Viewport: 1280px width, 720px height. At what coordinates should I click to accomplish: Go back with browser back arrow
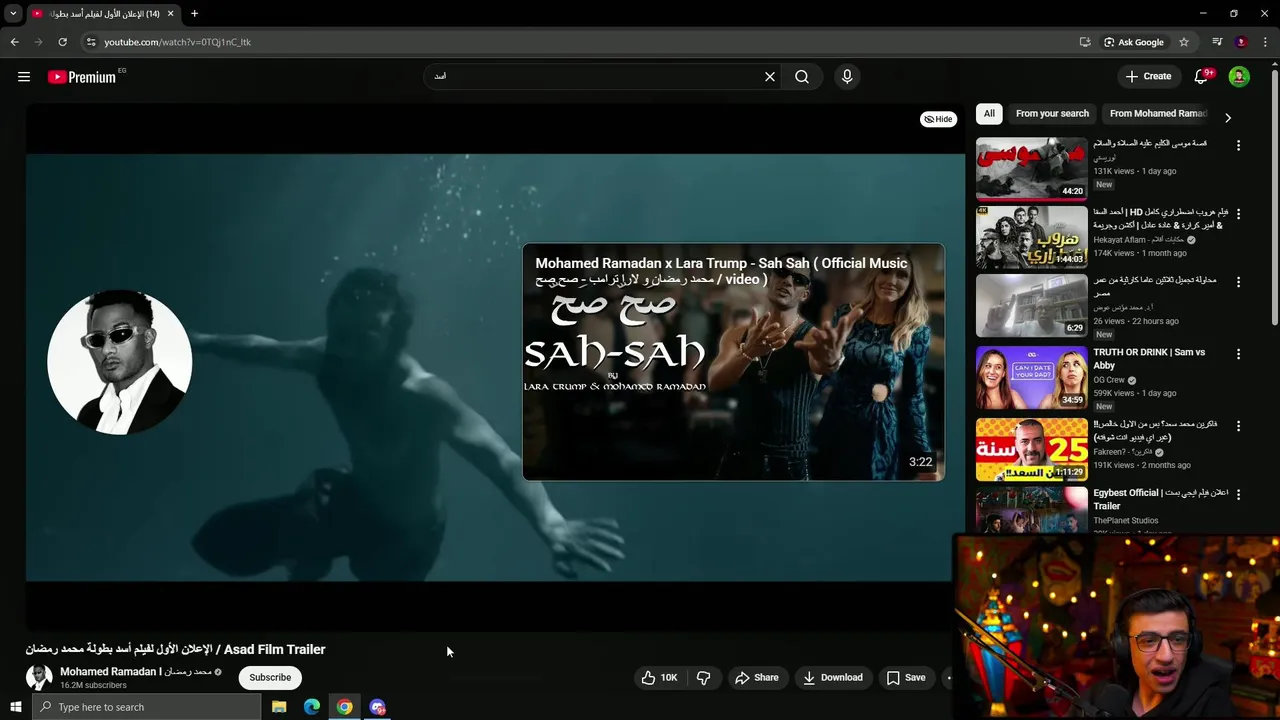click(x=14, y=42)
